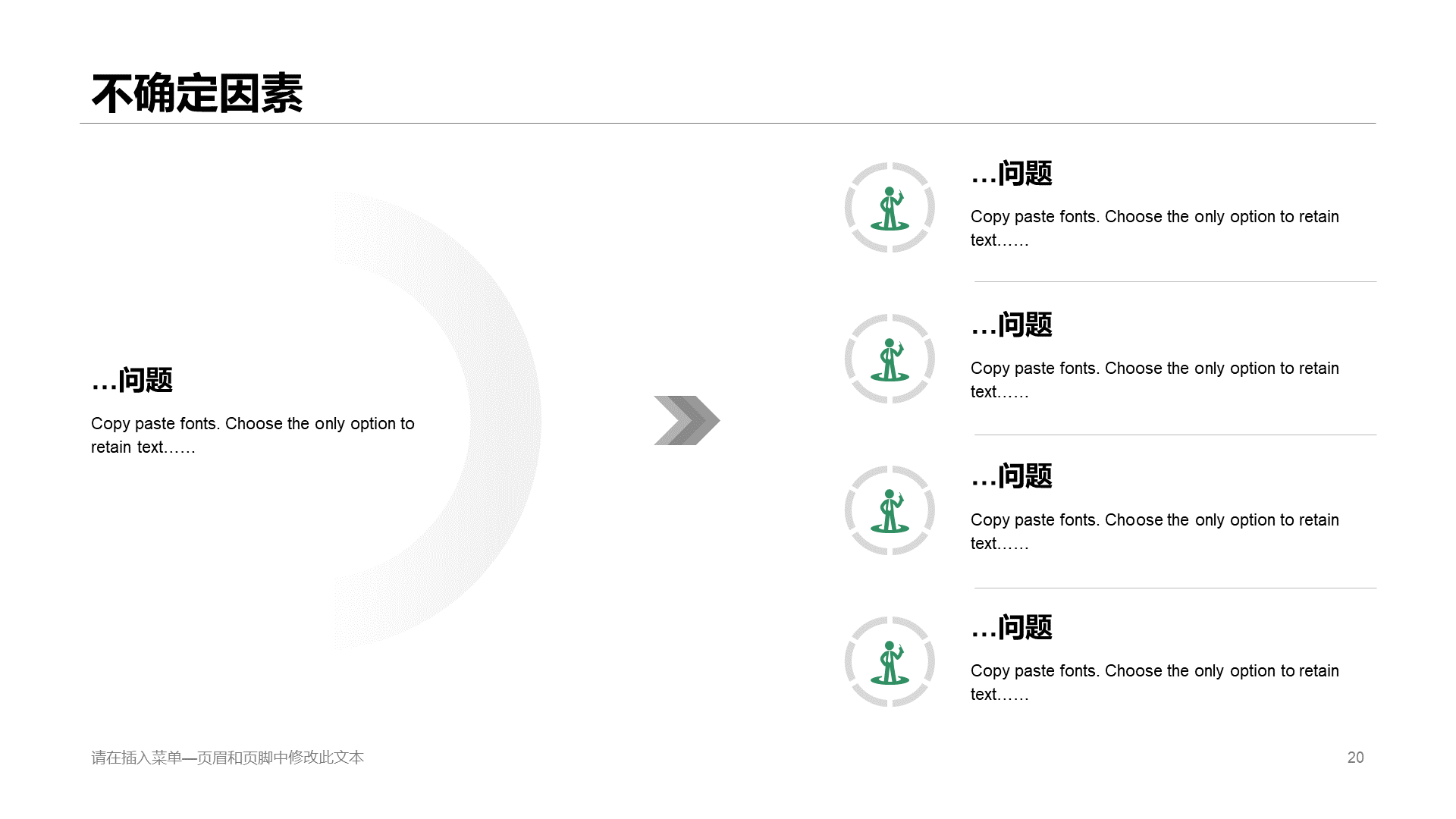Viewport: 1456px width, 819px height.
Task: Select the gray double chevron arrow
Action: pos(687,420)
